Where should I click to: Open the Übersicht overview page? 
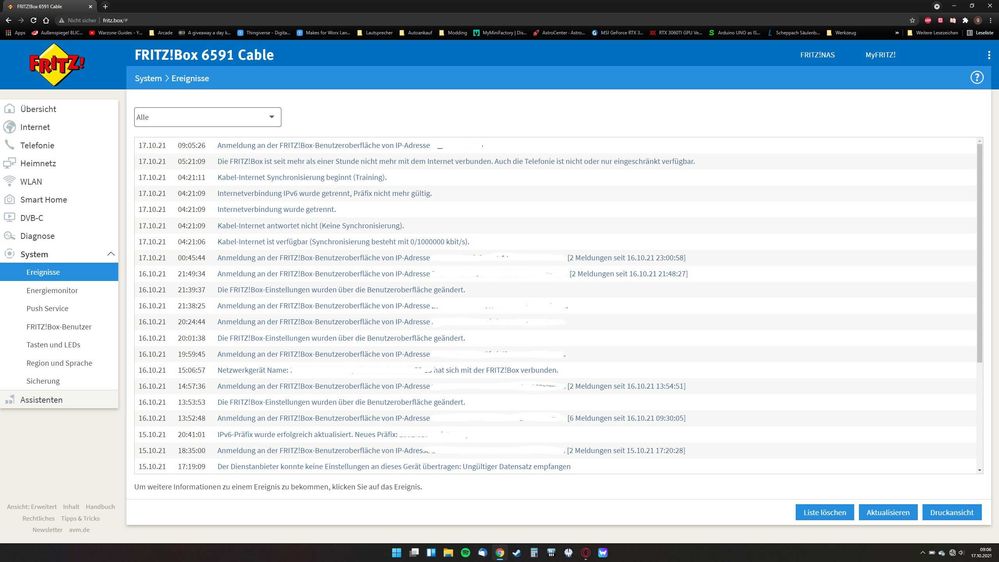(38, 109)
